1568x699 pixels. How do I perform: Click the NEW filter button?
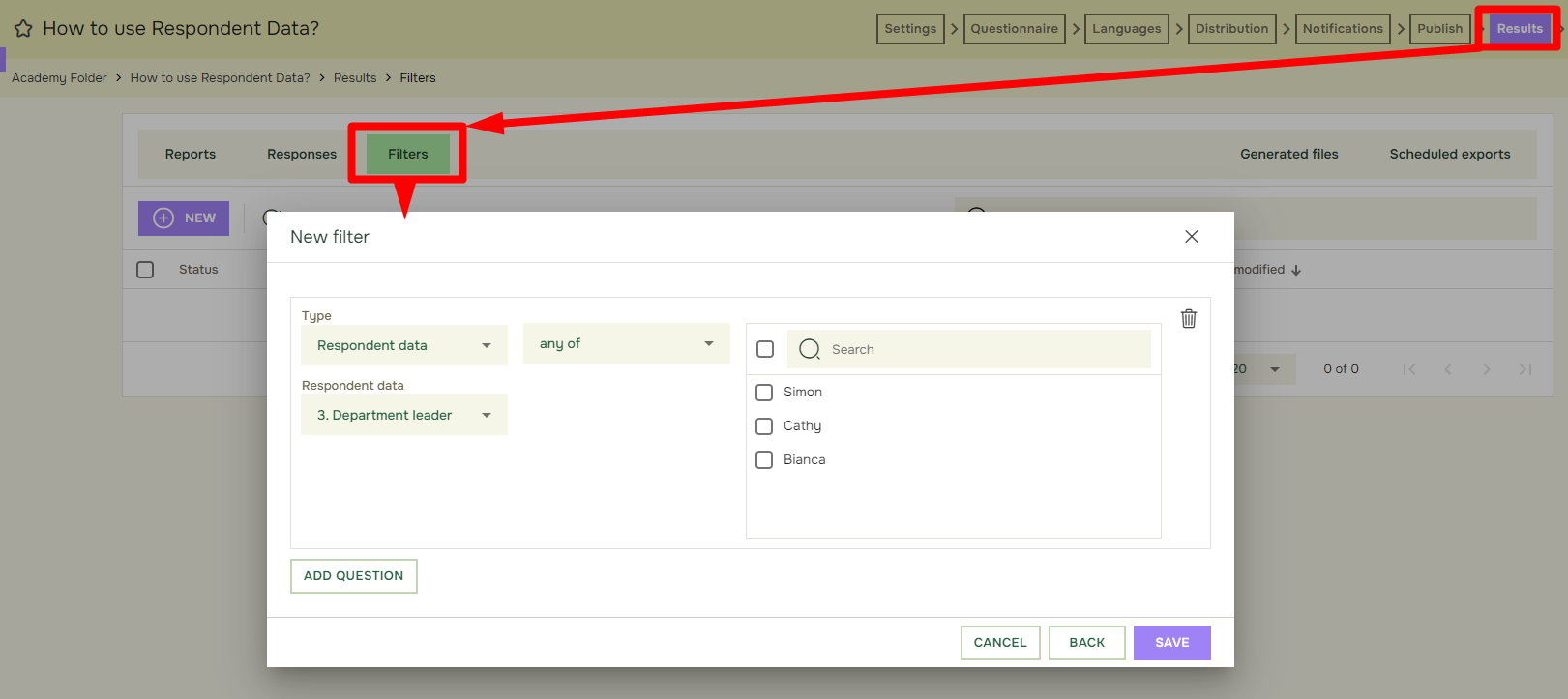(x=184, y=218)
